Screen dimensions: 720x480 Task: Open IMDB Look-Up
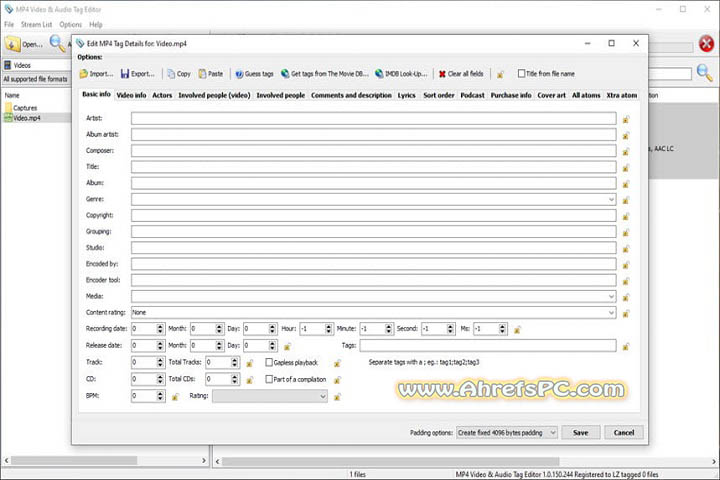pos(401,73)
